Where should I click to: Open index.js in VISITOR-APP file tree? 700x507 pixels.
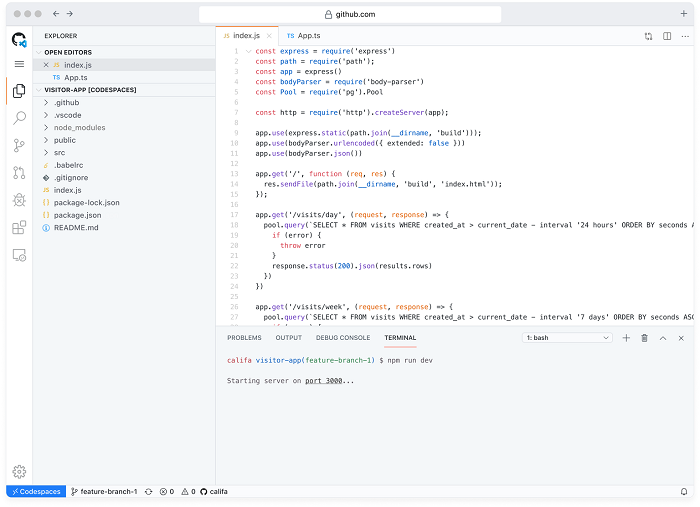coord(124,190)
